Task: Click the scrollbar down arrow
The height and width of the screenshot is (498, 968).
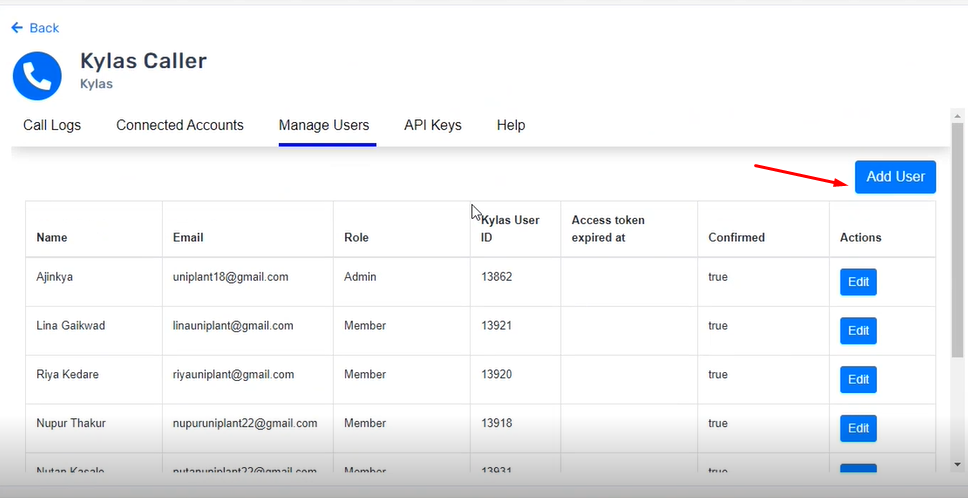Action: pos(958,464)
